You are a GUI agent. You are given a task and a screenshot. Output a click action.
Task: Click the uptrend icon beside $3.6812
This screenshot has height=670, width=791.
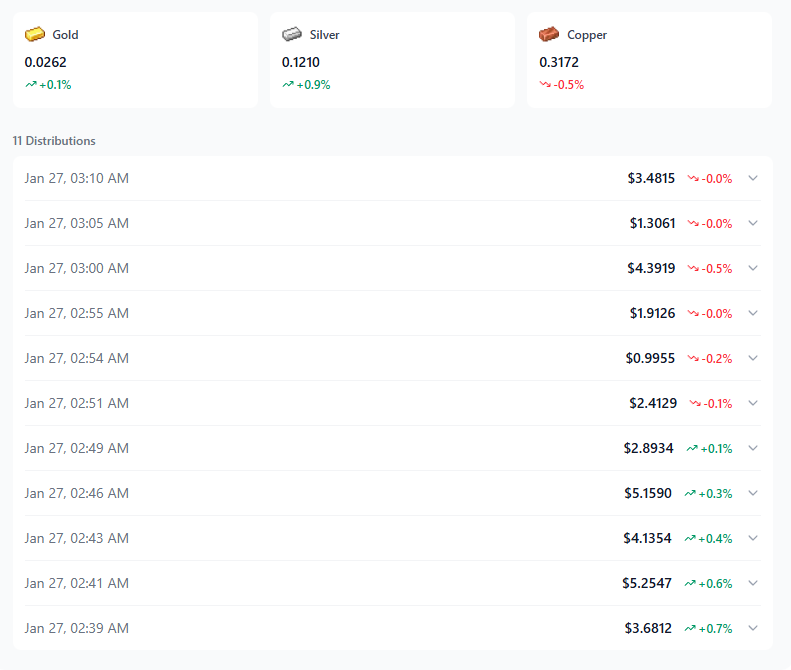(690, 628)
